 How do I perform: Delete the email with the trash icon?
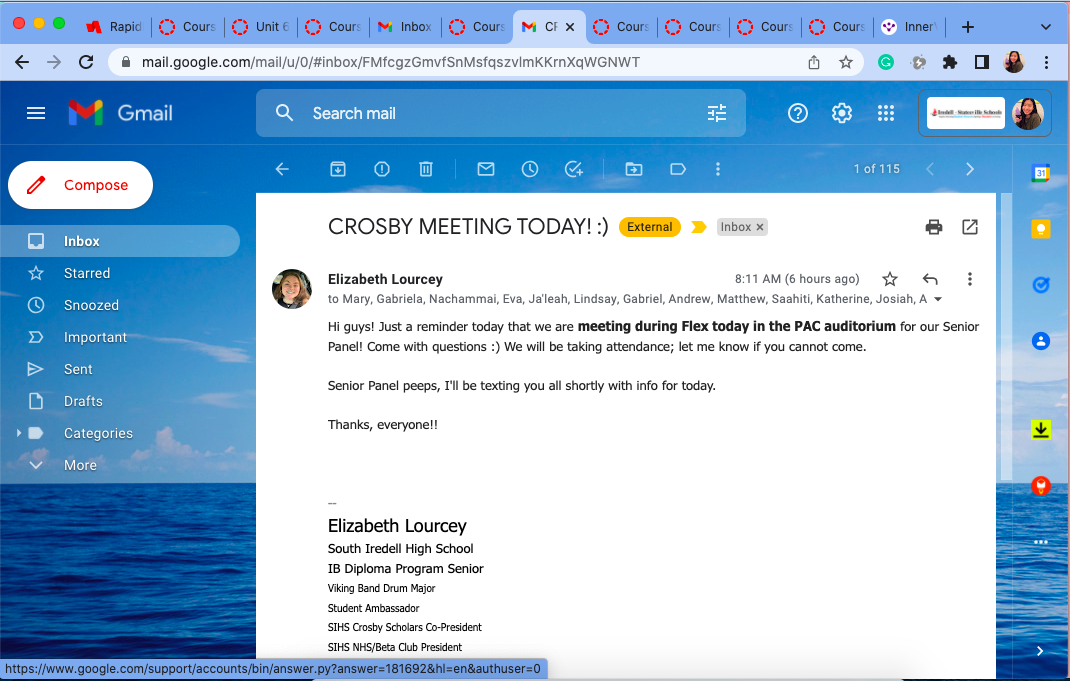(426, 169)
